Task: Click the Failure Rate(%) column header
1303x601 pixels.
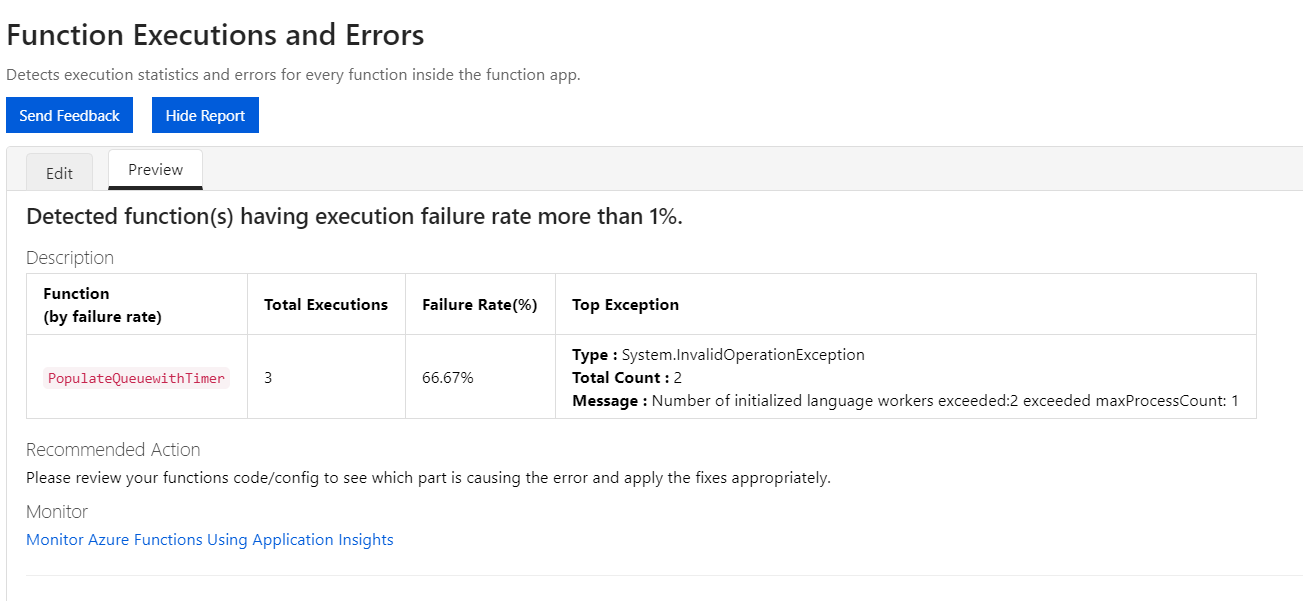Action: [480, 304]
